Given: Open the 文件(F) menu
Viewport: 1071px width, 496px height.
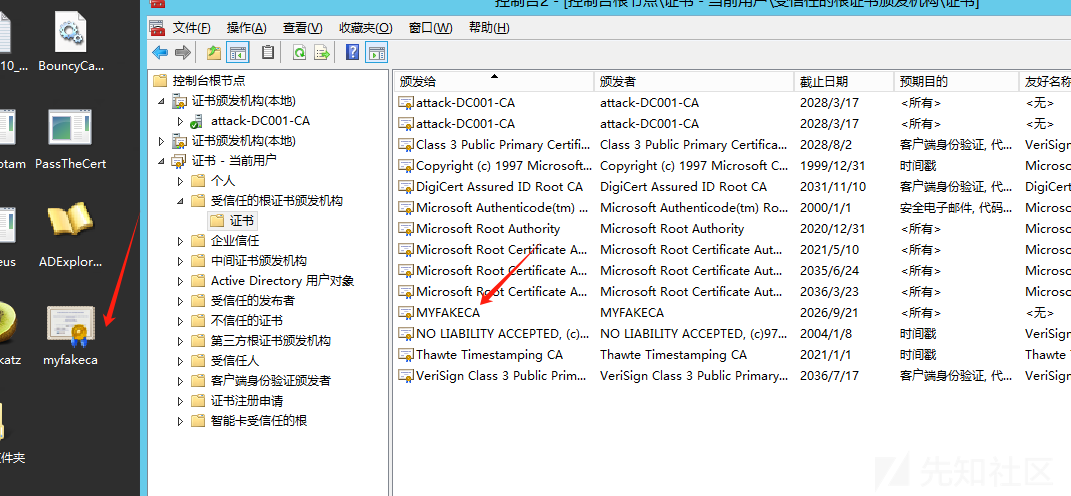Looking at the screenshot, I should click(x=192, y=28).
